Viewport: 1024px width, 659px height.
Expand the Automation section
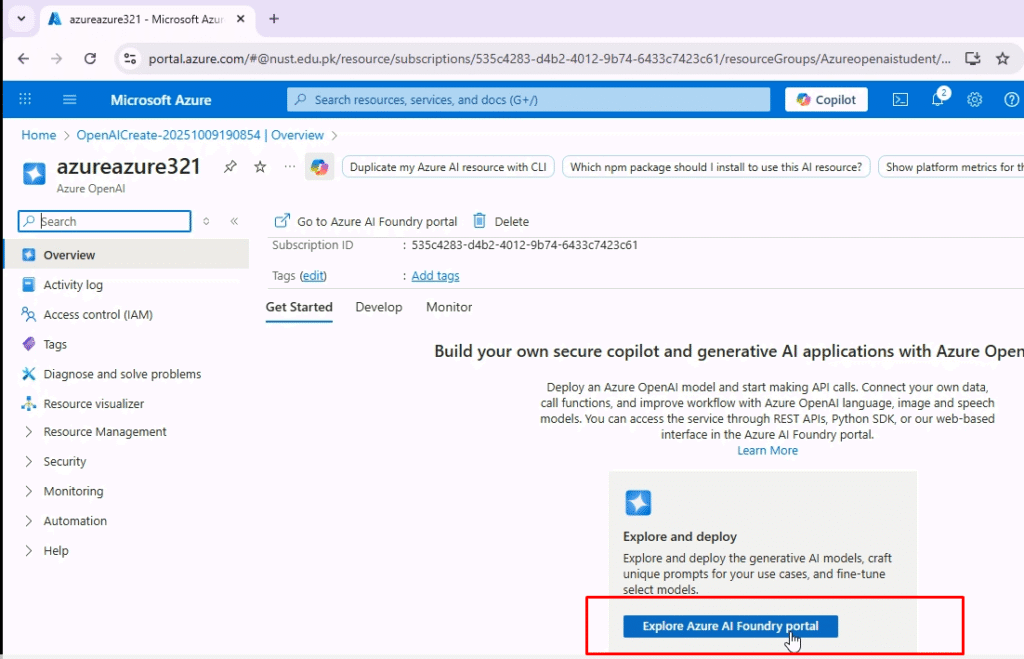tap(74, 521)
